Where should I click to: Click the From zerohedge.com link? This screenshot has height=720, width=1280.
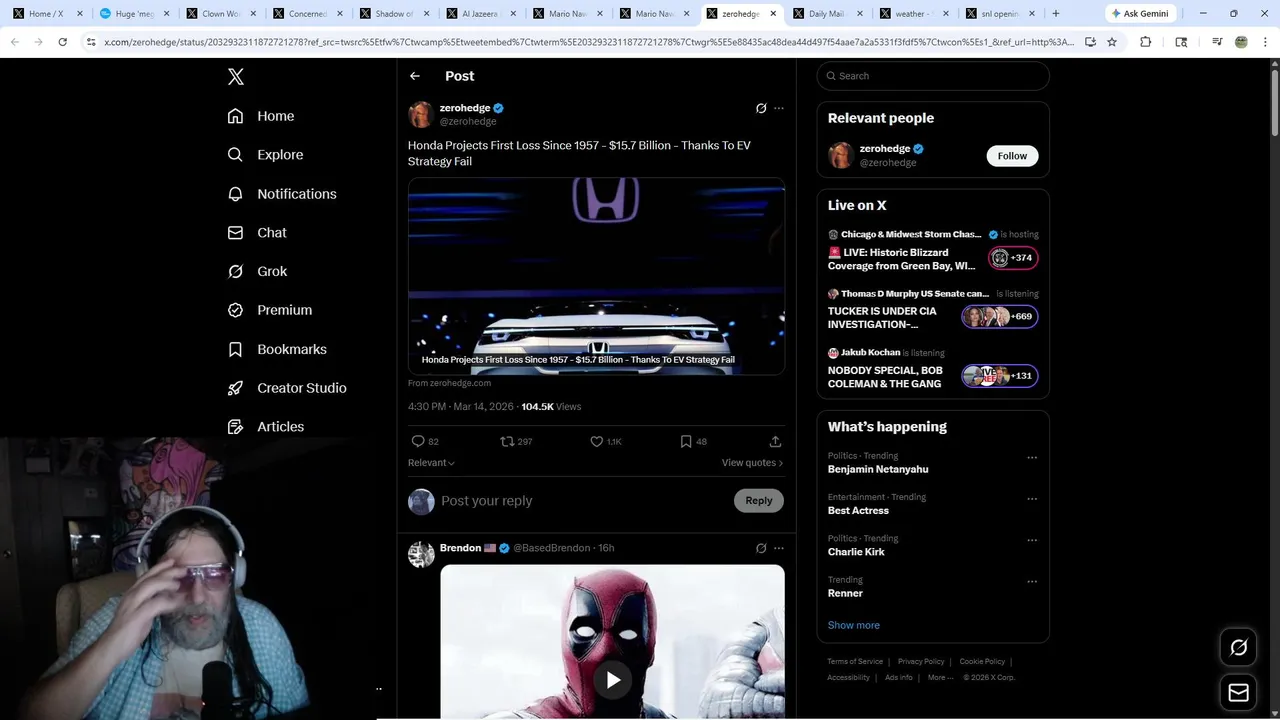(449, 383)
